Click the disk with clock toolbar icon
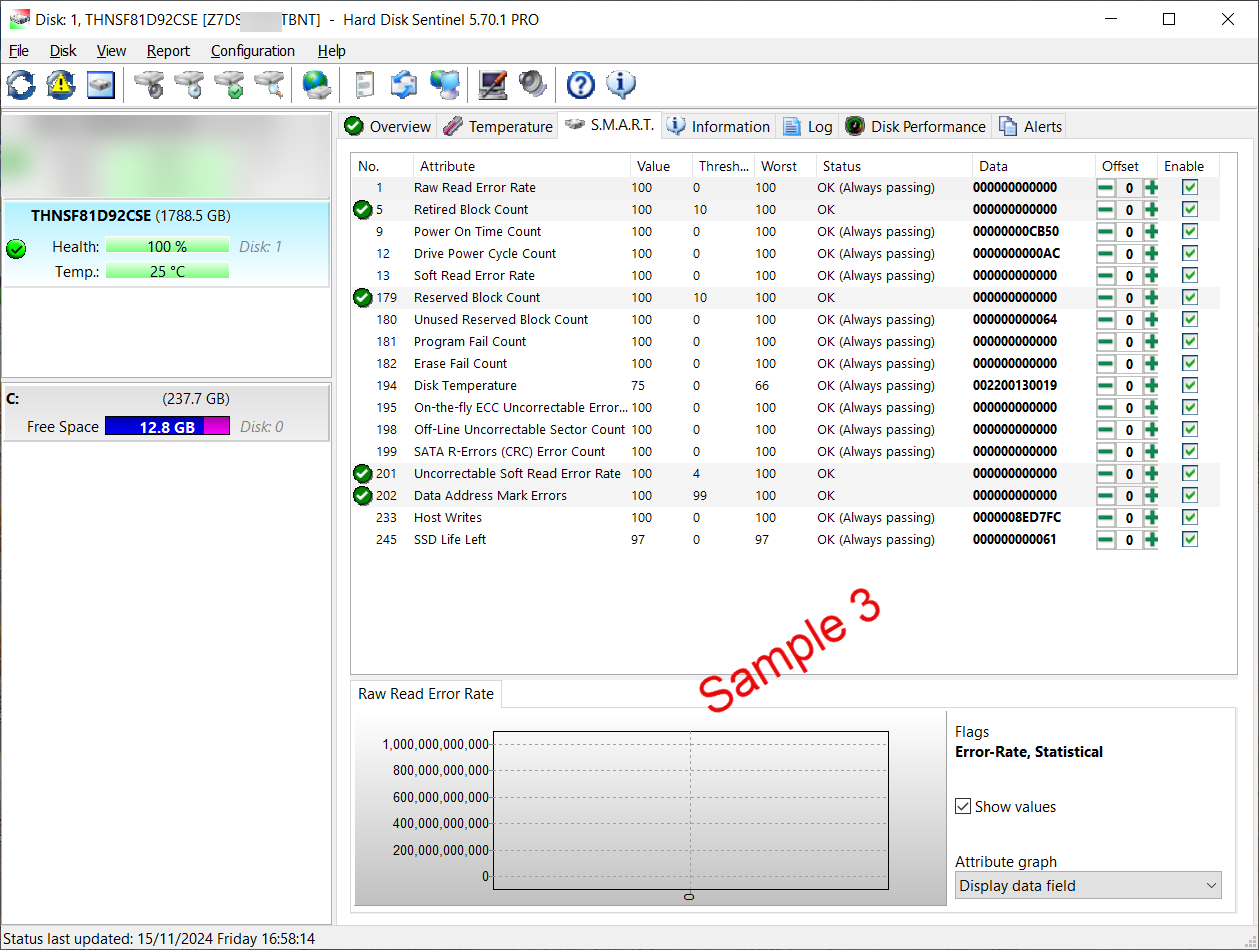The image size is (1259, 950). [189, 85]
